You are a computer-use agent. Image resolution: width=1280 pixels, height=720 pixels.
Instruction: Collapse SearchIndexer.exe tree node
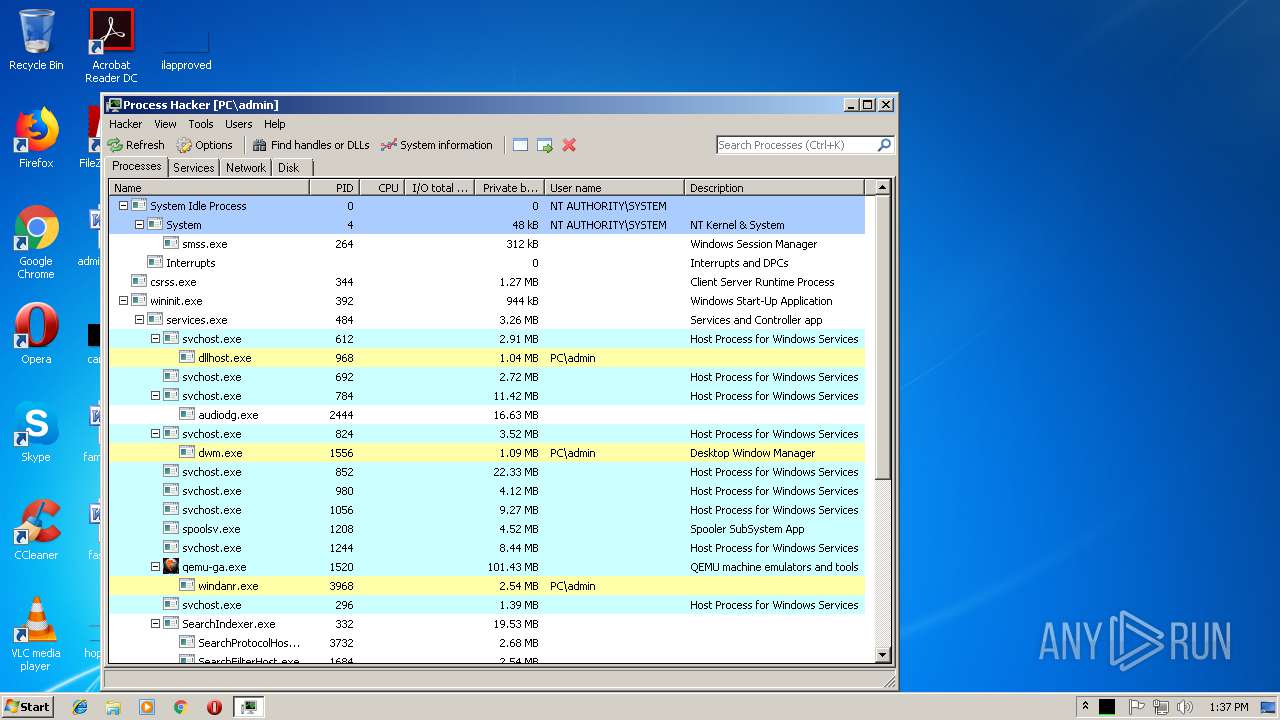pyautogui.click(x=155, y=624)
